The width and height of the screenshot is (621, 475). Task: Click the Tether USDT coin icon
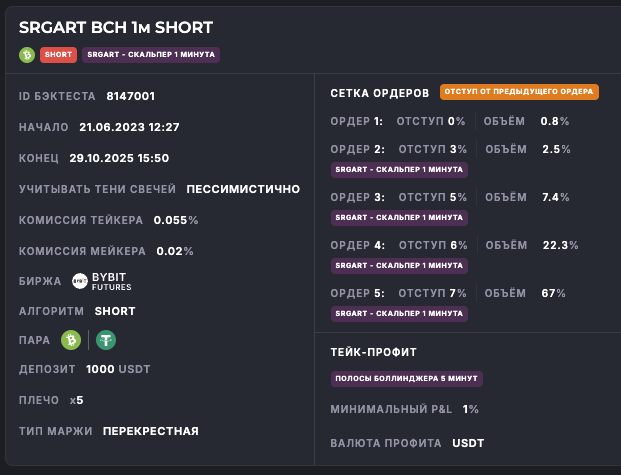click(x=106, y=340)
